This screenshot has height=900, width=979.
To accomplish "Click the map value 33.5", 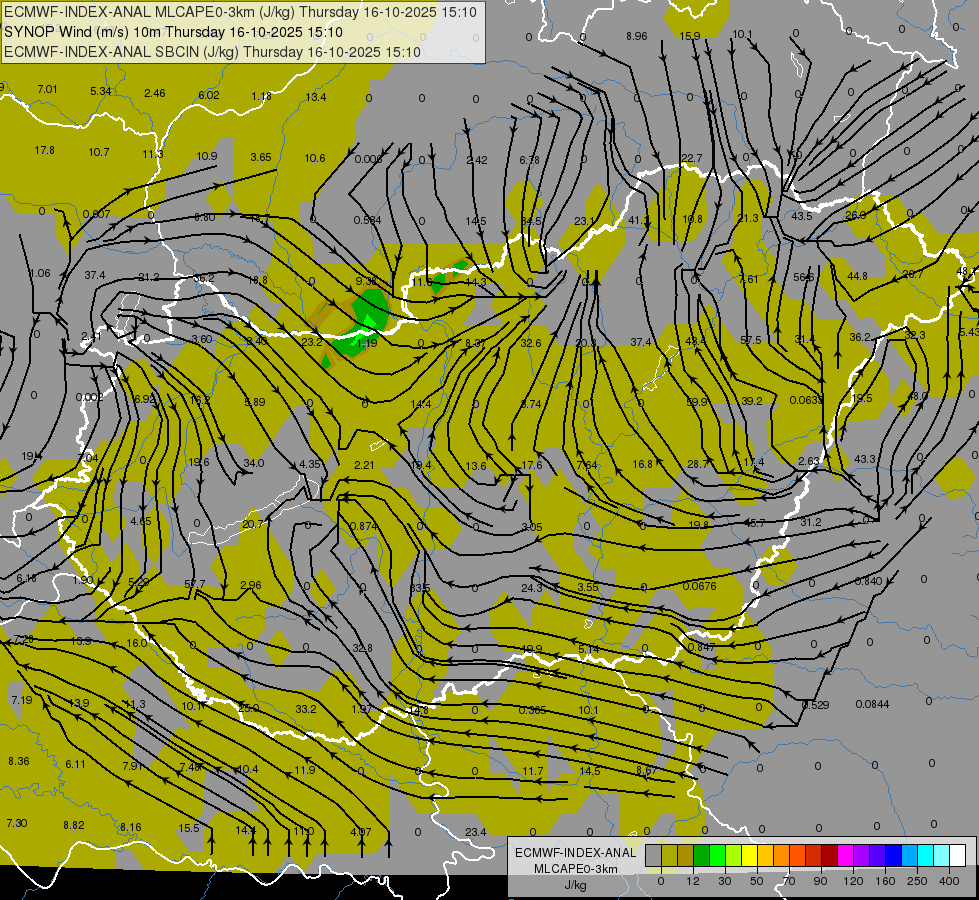I will 420,588.
